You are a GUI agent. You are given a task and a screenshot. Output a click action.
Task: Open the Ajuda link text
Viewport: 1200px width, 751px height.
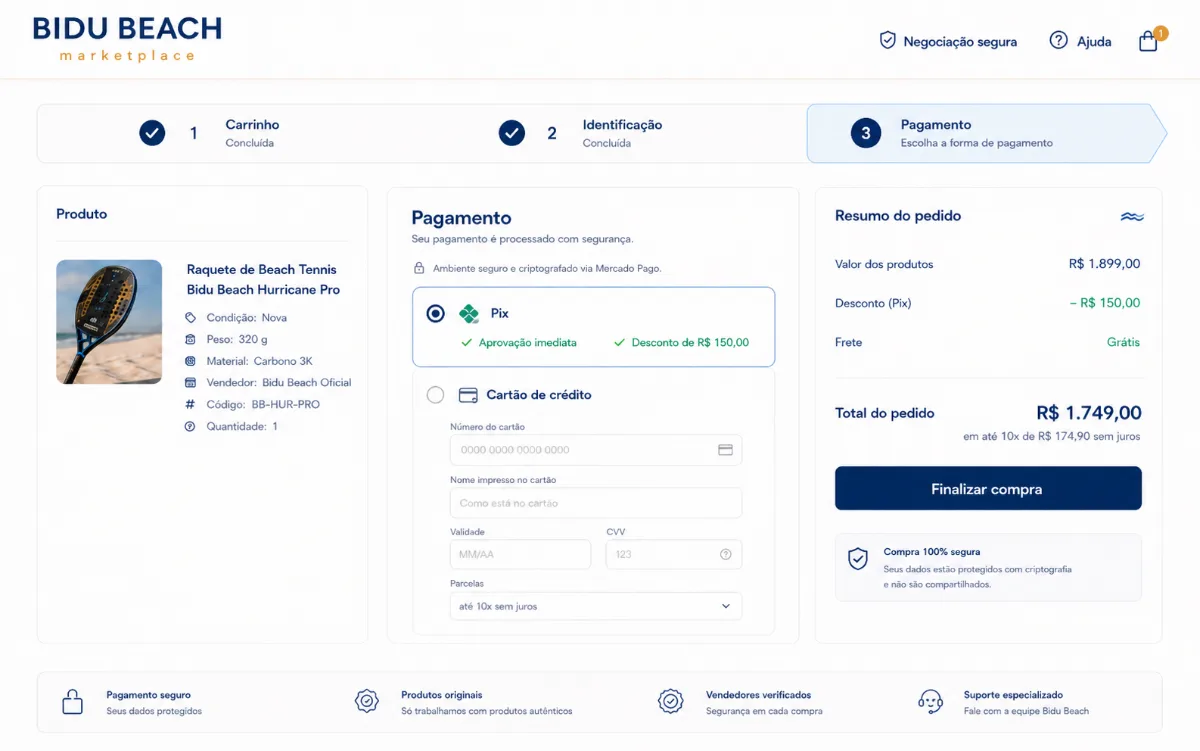[x=1094, y=42]
